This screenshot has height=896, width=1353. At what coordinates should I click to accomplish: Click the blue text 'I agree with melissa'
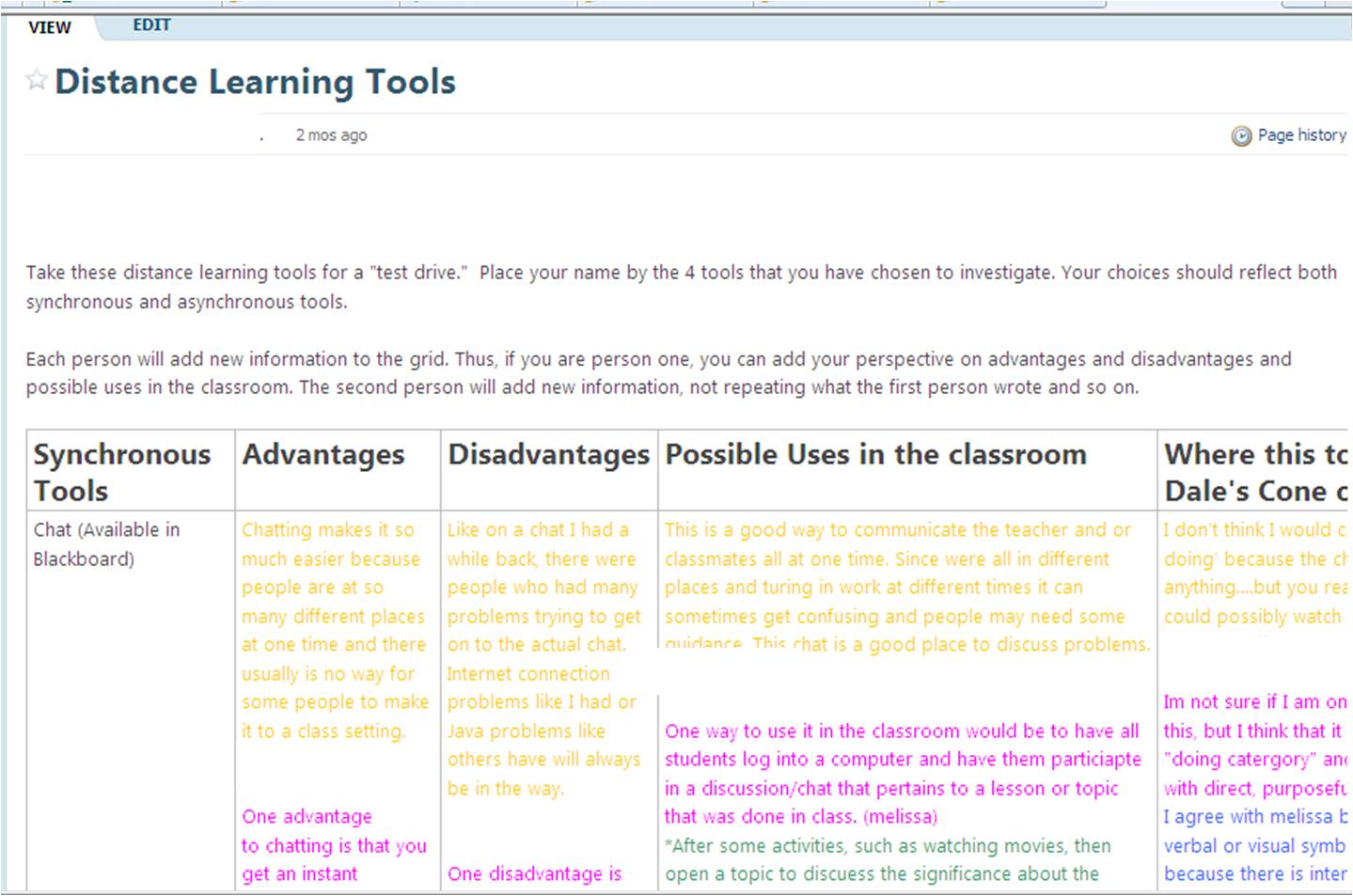pos(1248,817)
